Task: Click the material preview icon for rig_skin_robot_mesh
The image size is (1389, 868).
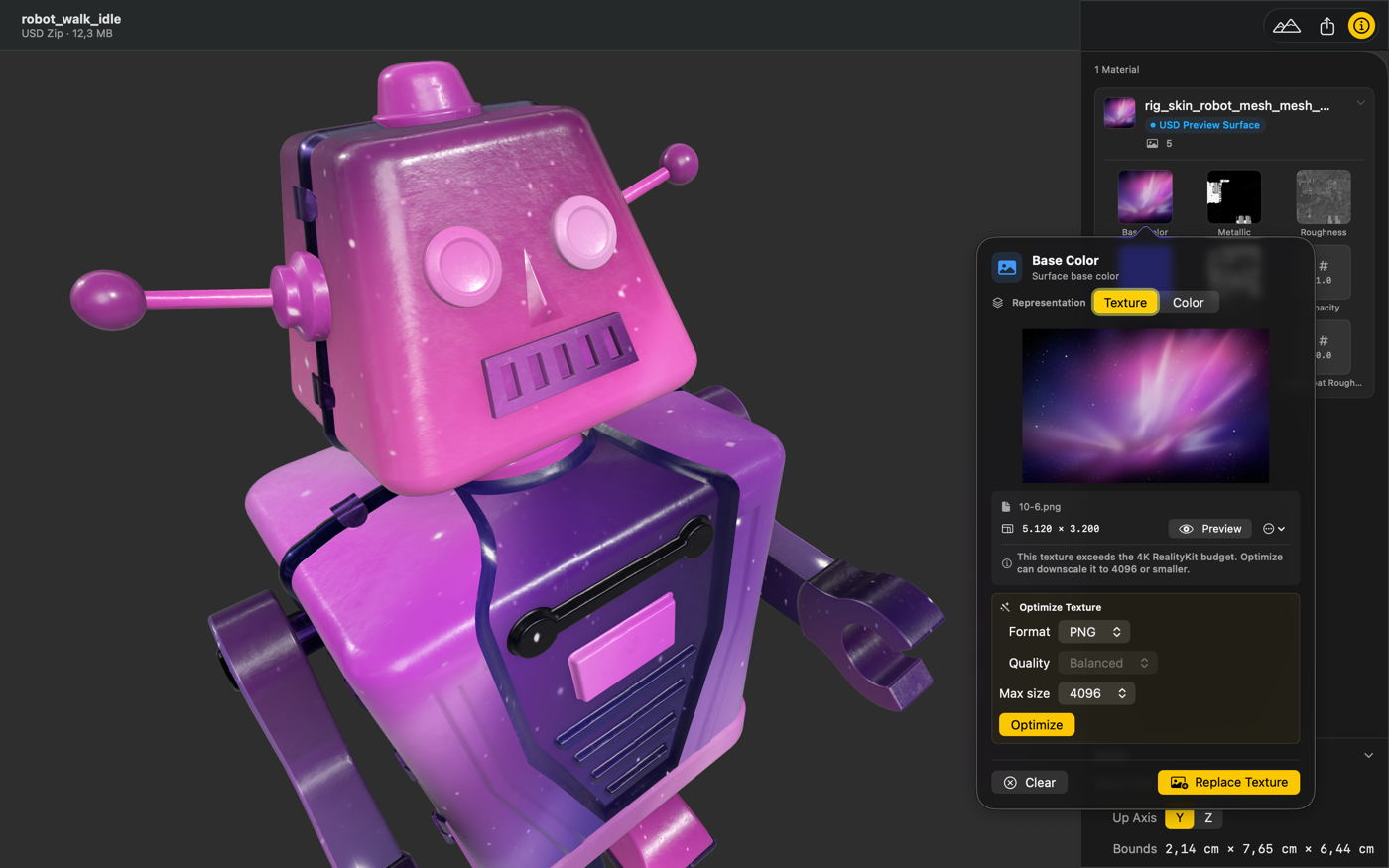Action: pos(1120,113)
